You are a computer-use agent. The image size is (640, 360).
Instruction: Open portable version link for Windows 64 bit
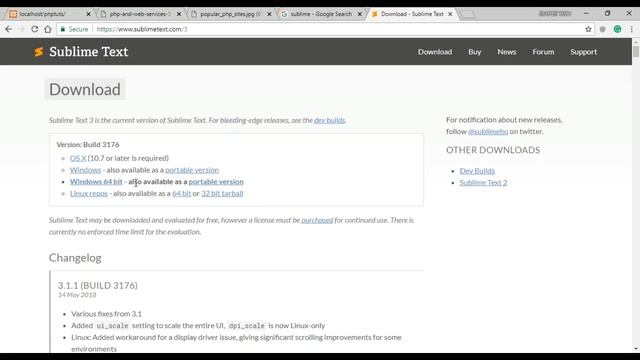point(216,182)
